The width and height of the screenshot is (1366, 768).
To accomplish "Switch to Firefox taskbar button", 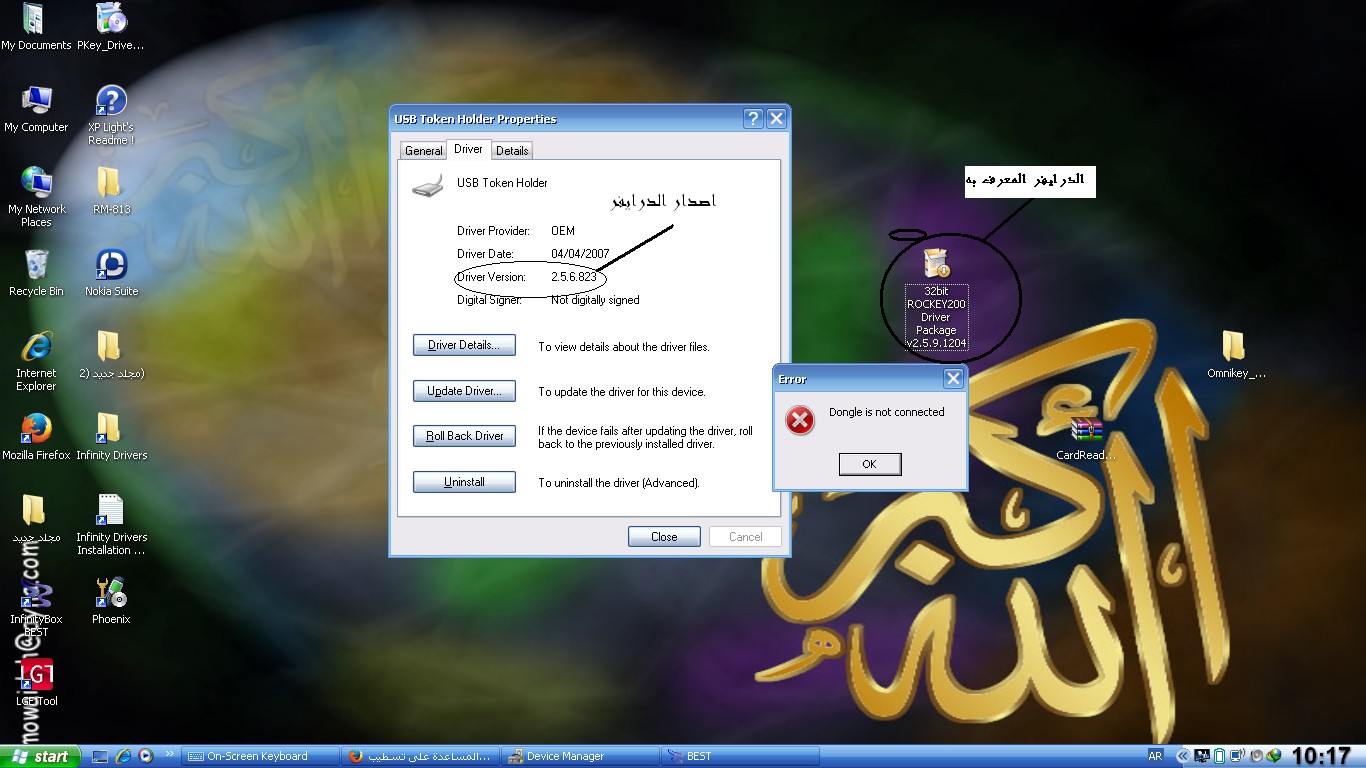I will click(420, 756).
